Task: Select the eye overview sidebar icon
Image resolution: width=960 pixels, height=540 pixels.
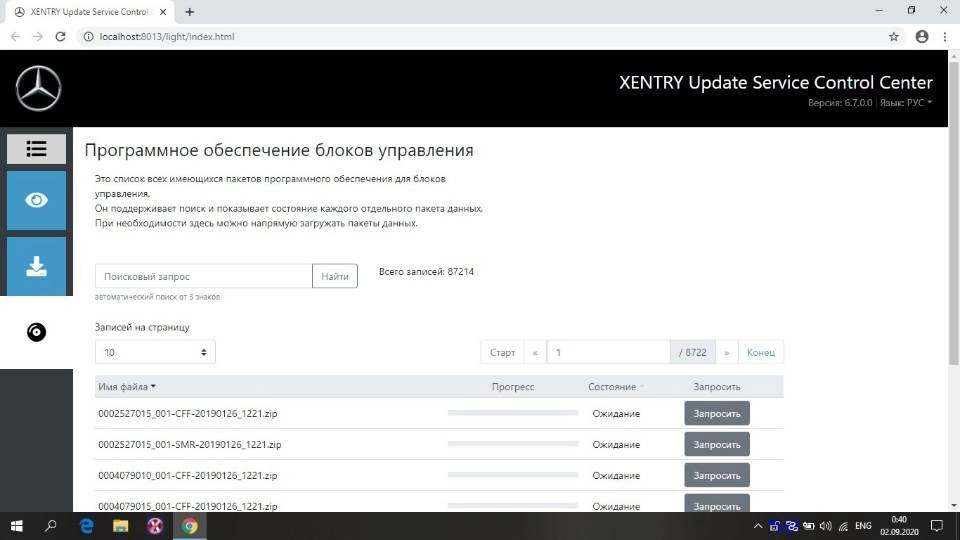Action: point(36,200)
